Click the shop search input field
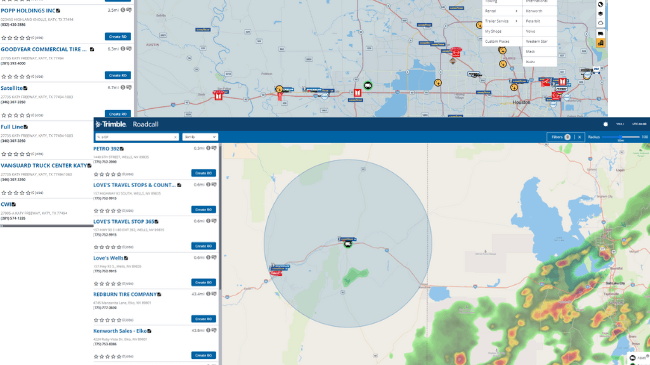Image resolution: width=650 pixels, height=365 pixels. click(x=137, y=137)
